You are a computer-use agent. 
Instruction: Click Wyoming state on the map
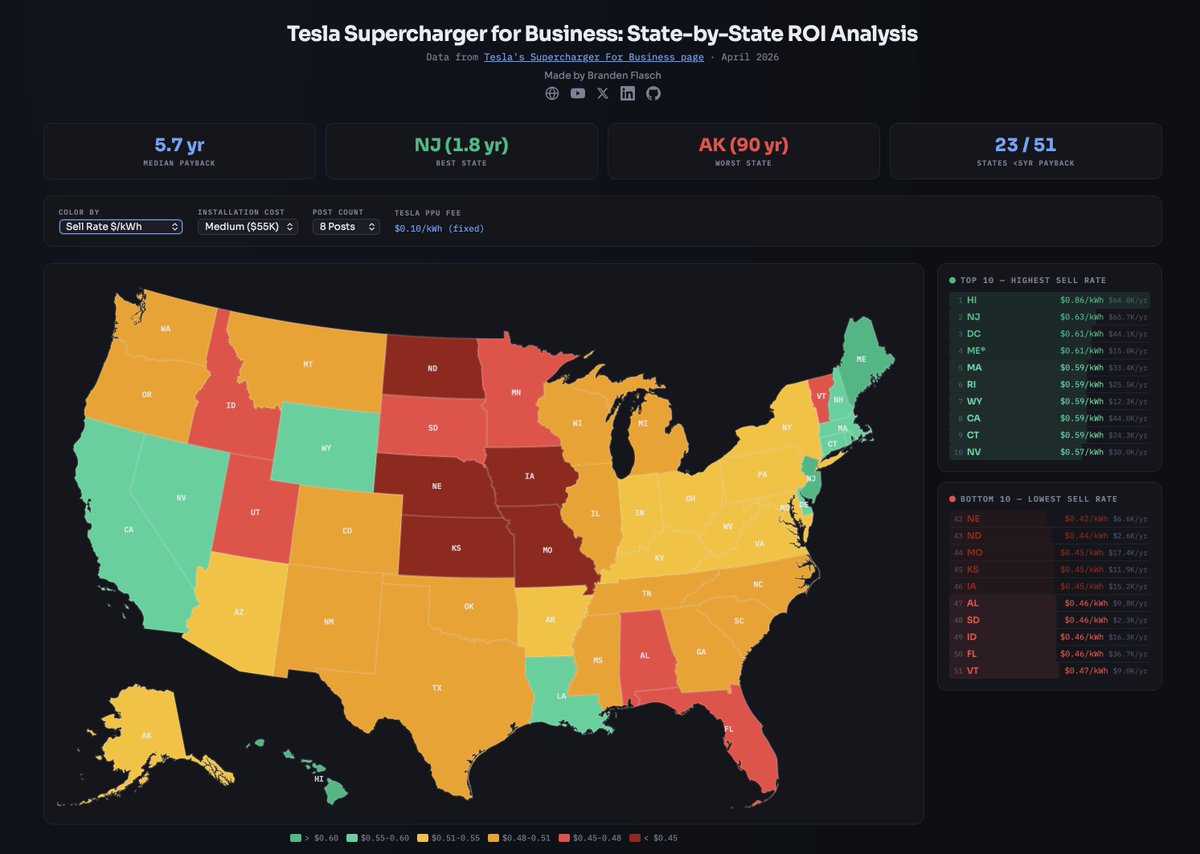tap(326, 448)
